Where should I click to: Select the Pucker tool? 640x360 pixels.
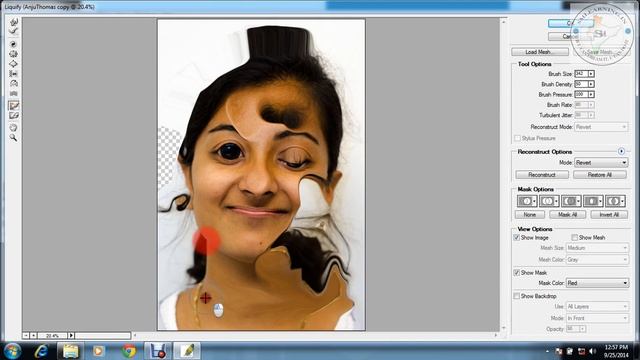pos(13,53)
